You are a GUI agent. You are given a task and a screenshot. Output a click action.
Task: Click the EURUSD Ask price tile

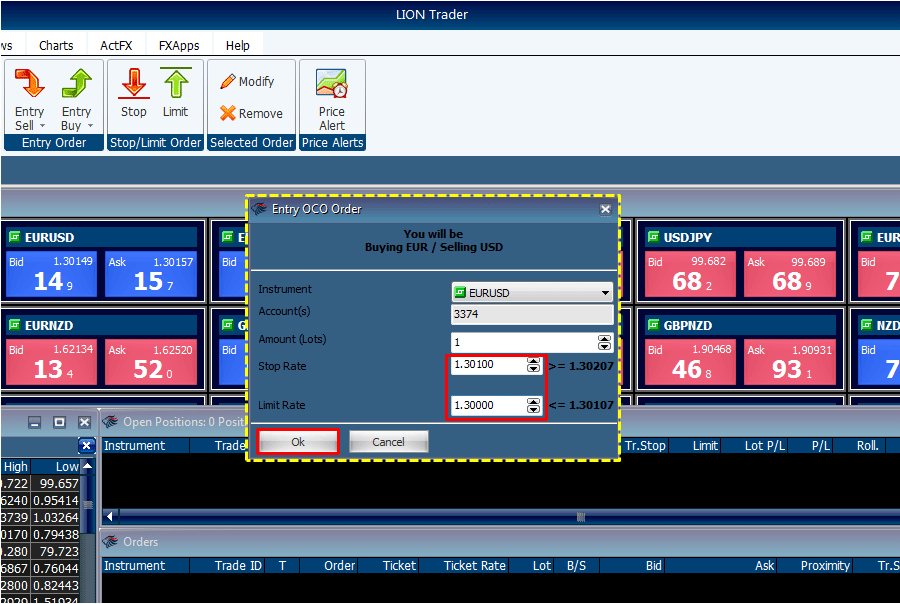pos(151,273)
